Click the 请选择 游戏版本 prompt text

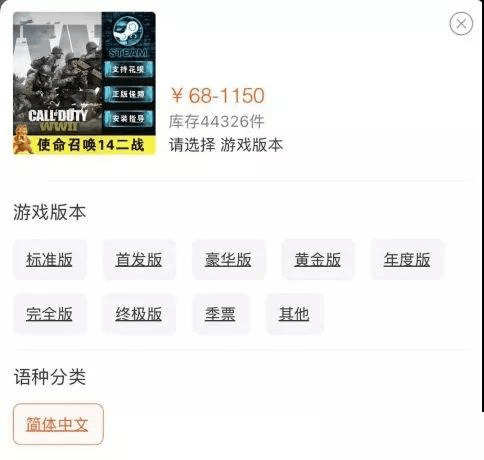[x=226, y=145]
